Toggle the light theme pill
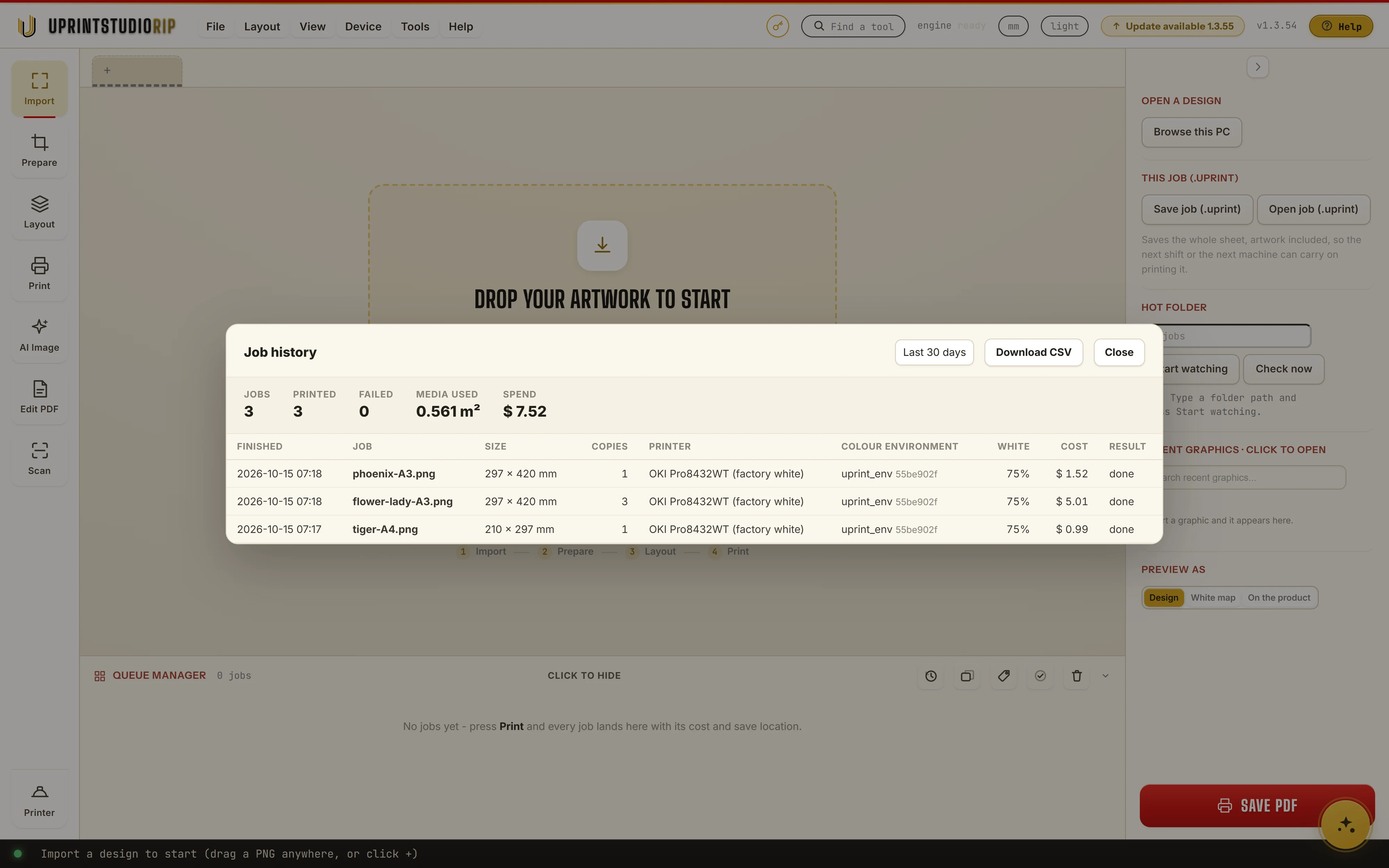1389x868 pixels. 1064,26
